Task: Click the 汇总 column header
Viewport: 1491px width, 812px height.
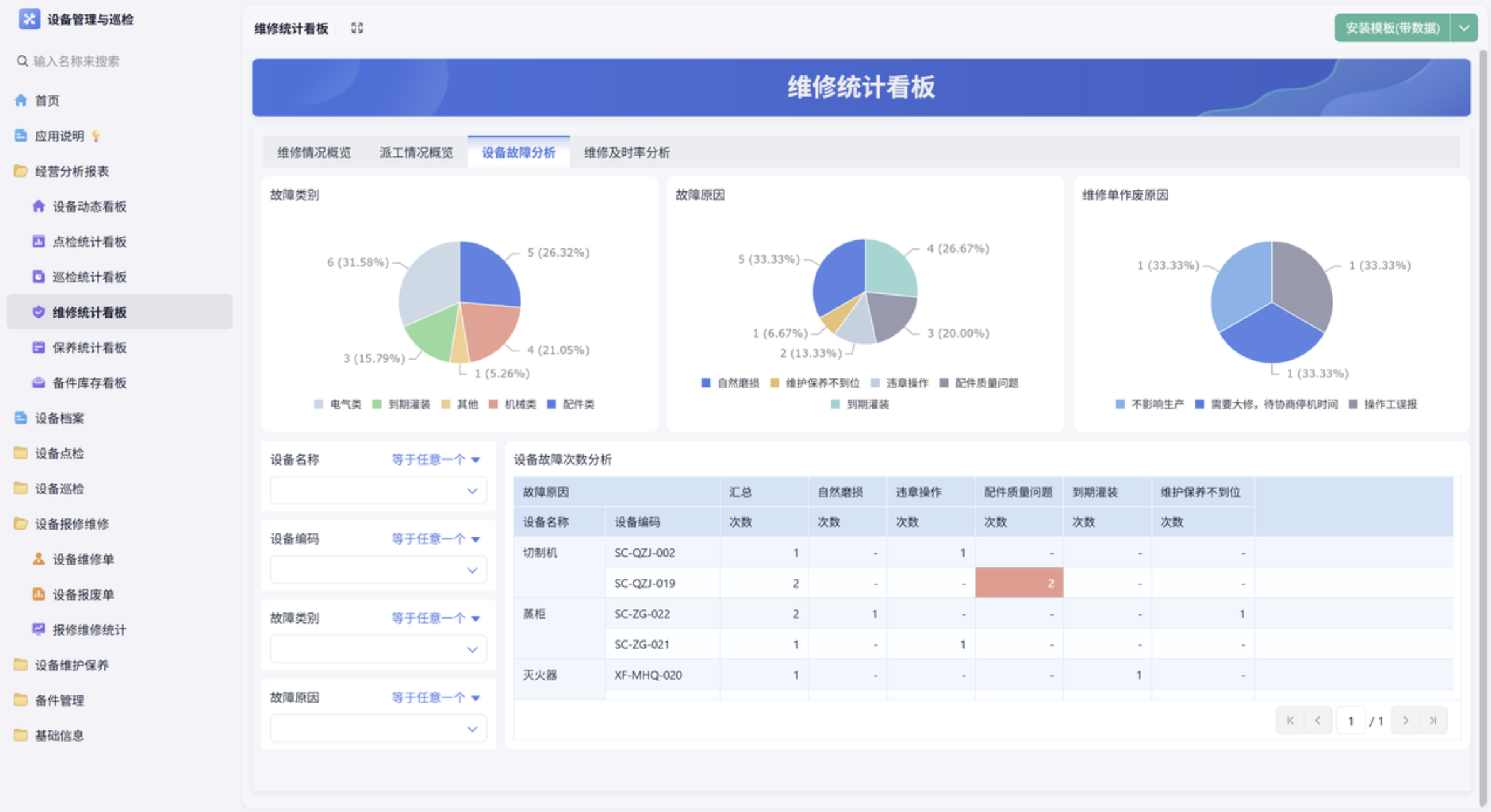Action: click(764, 492)
